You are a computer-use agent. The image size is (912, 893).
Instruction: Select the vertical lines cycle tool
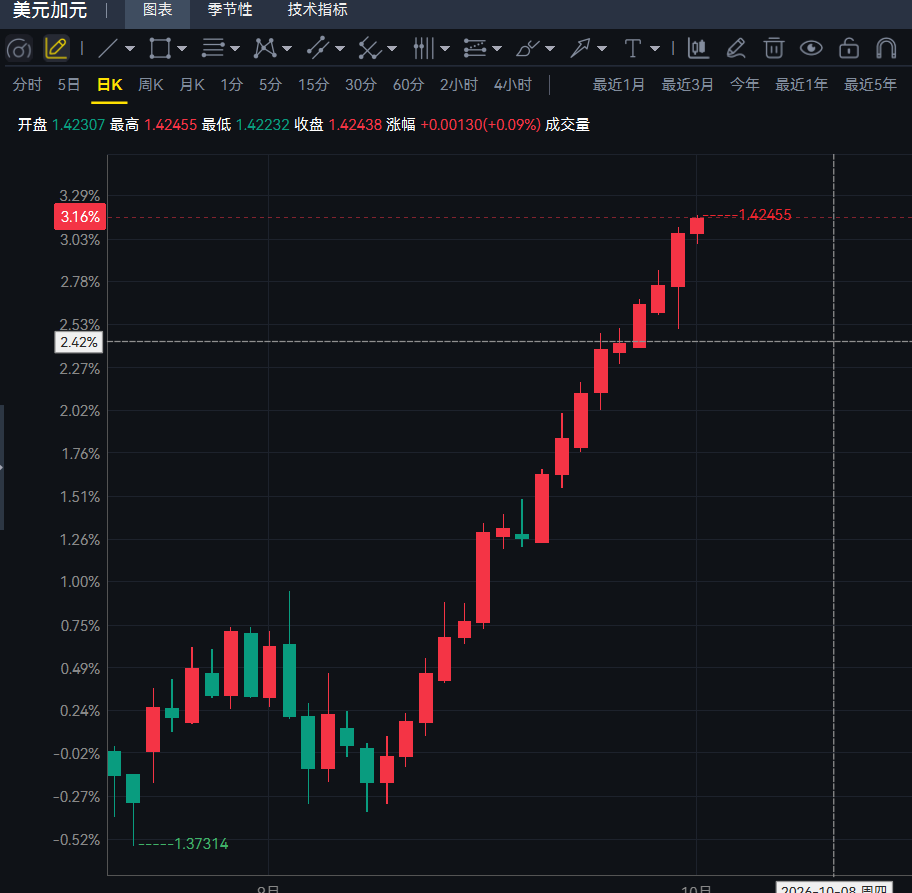pos(423,48)
